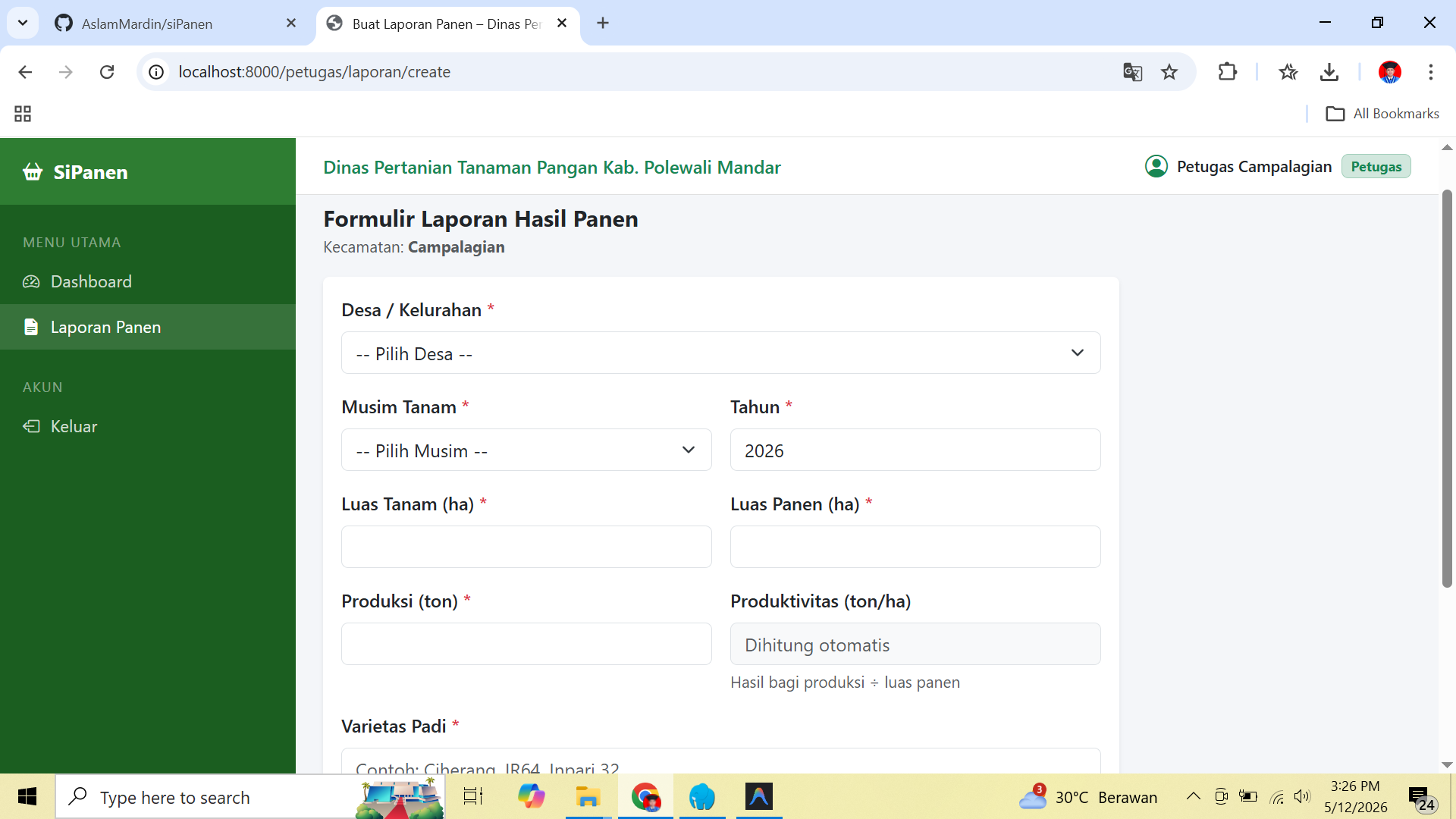The width and height of the screenshot is (1456, 819).
Task: Open the volume control icon
Action: pos(1303,796)
